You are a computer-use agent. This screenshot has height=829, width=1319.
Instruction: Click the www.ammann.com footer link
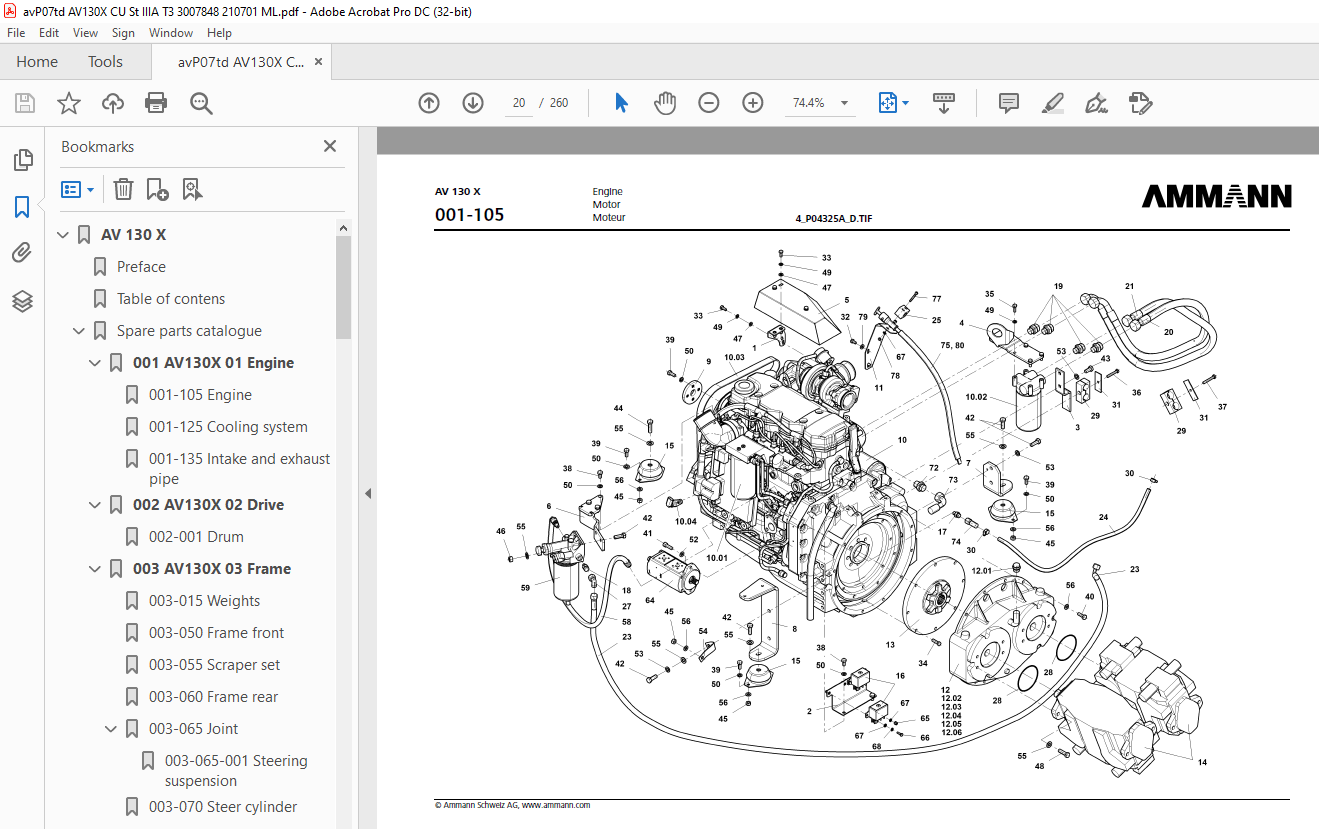click(556, 805)
